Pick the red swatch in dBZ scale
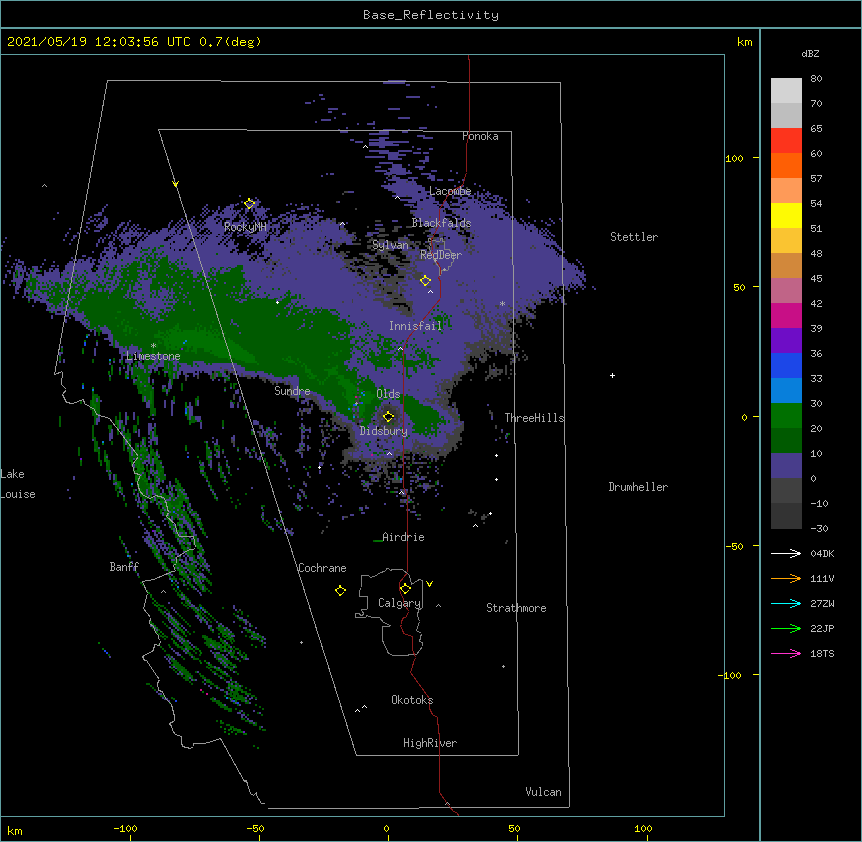 [x=786, y=141]
